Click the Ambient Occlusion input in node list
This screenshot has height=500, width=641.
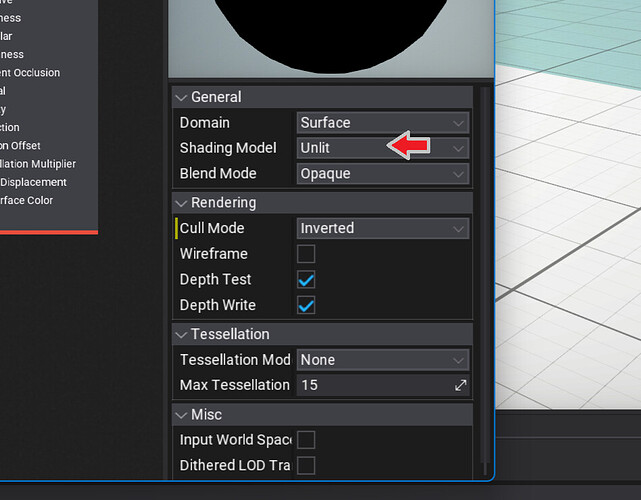pyautogui.click(x=30, y=73)
